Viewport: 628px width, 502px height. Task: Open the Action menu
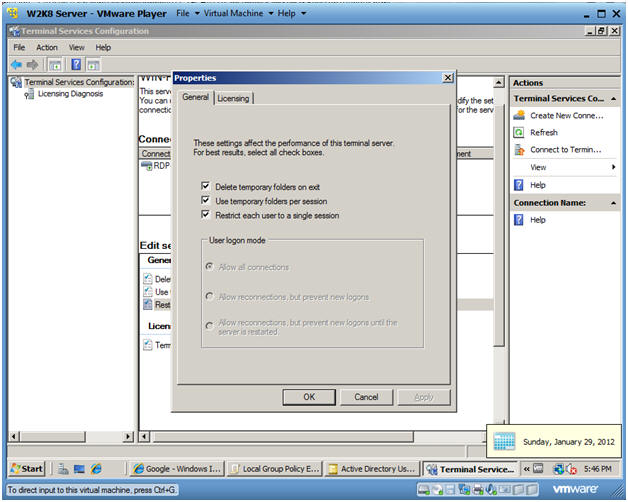click(x=47, y=47)
